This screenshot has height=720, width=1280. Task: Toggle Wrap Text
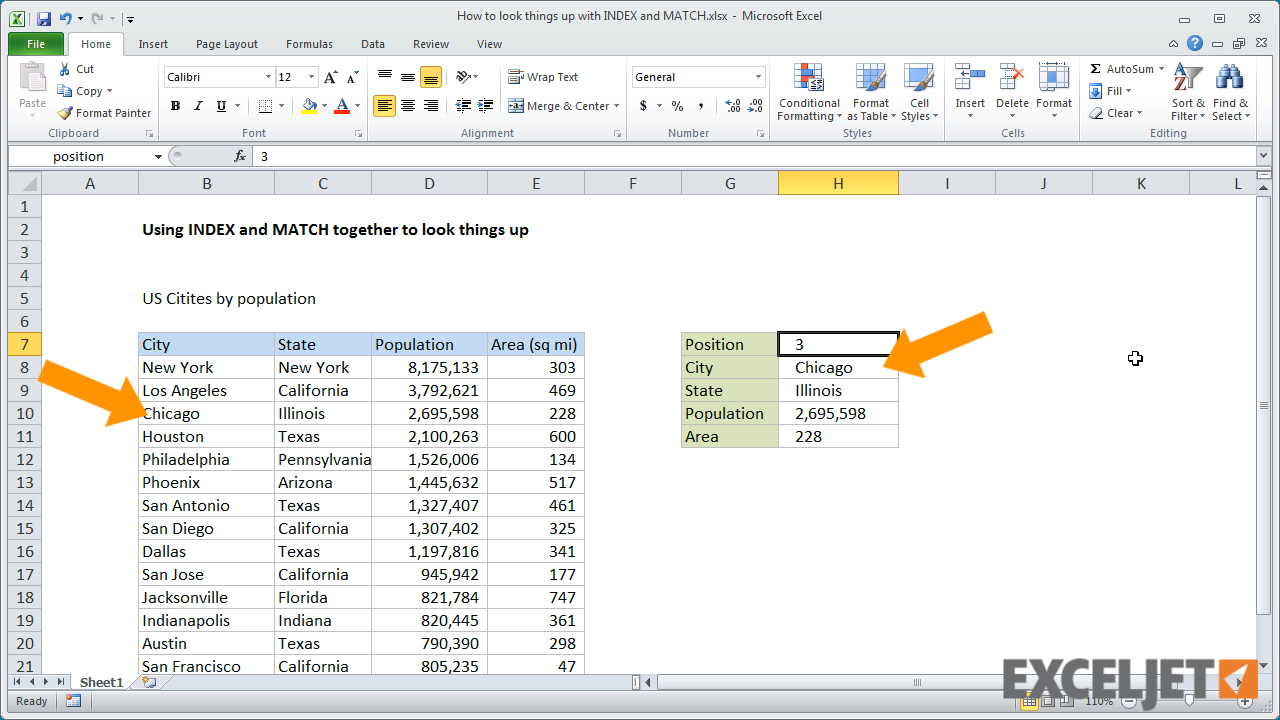tap(543, 77)
